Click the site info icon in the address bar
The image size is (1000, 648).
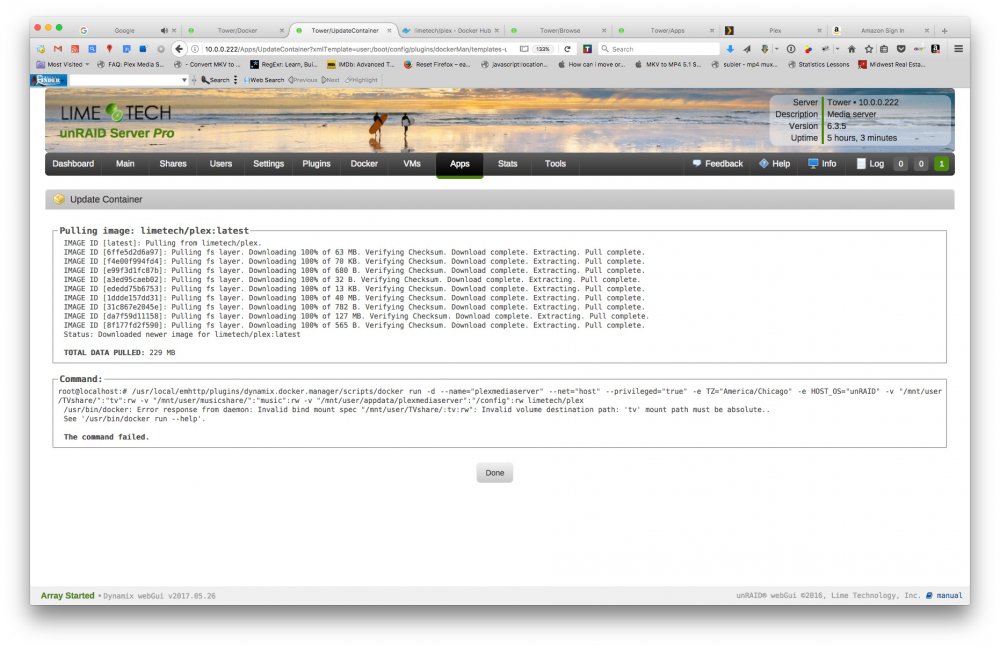(195, 48)
